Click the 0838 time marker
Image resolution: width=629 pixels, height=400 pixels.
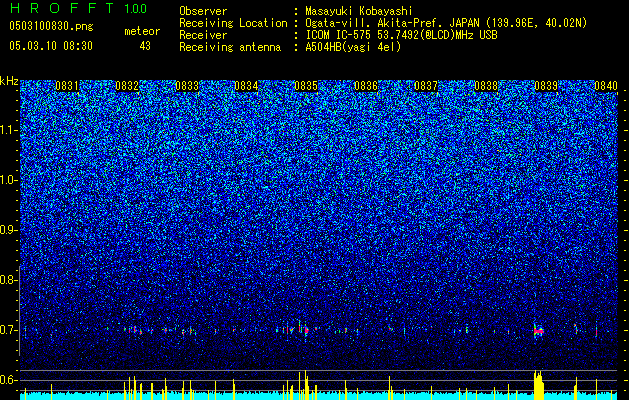[x=486, y=86]
